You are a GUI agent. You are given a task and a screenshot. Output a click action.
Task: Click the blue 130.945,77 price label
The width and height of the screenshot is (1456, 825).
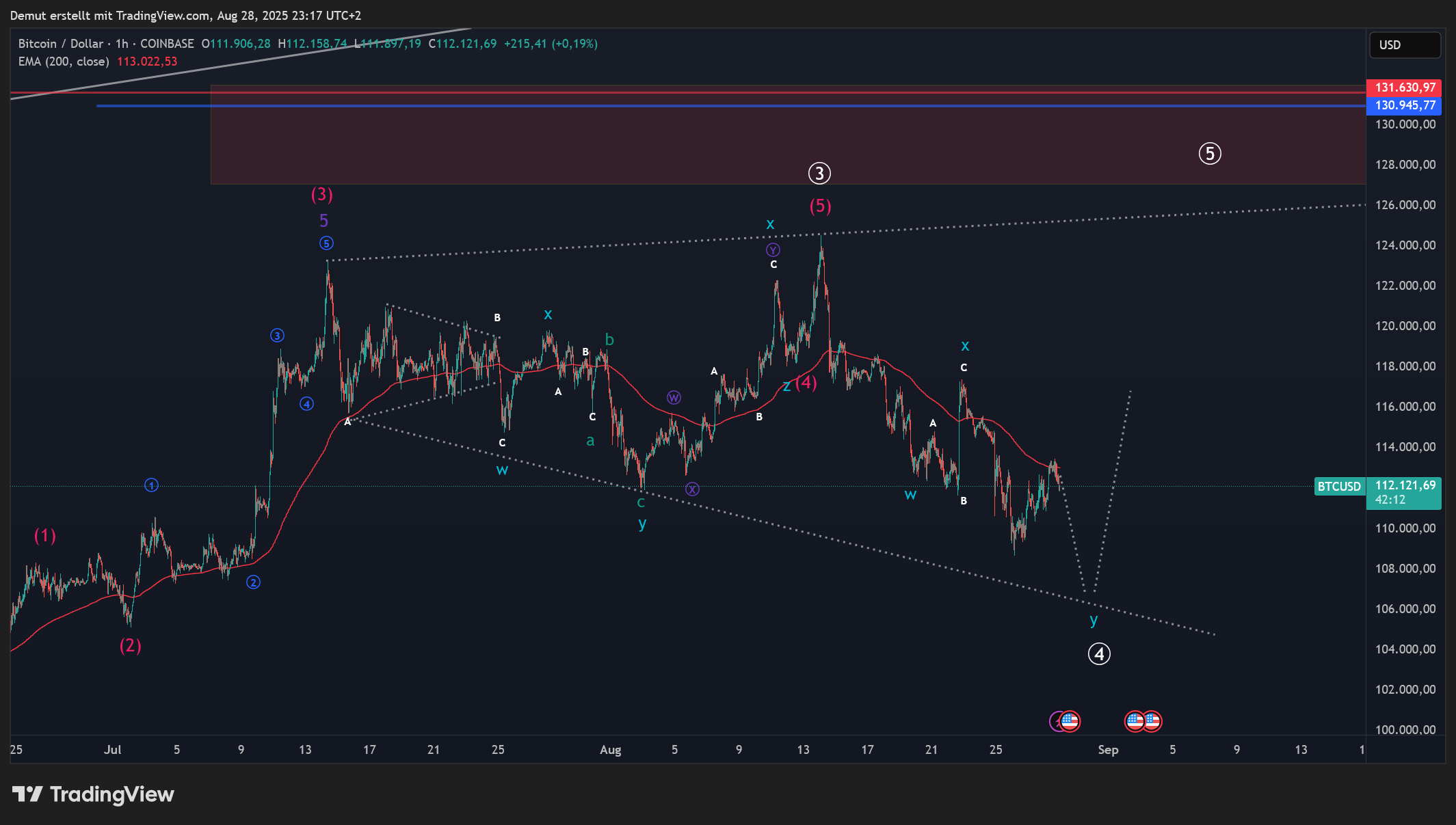coord(1404,105)
